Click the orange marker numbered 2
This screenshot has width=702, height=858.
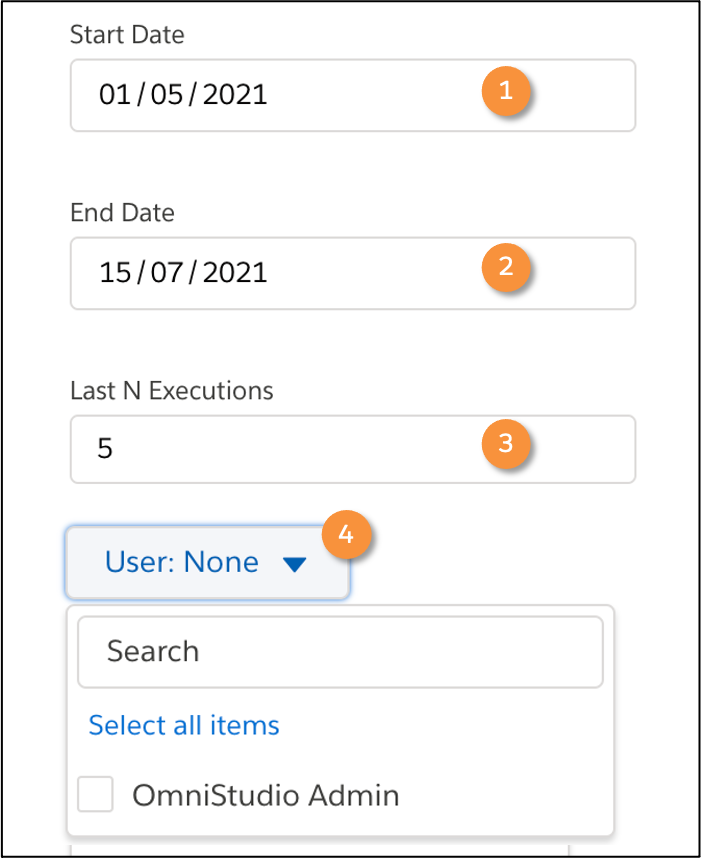[507, 268]
